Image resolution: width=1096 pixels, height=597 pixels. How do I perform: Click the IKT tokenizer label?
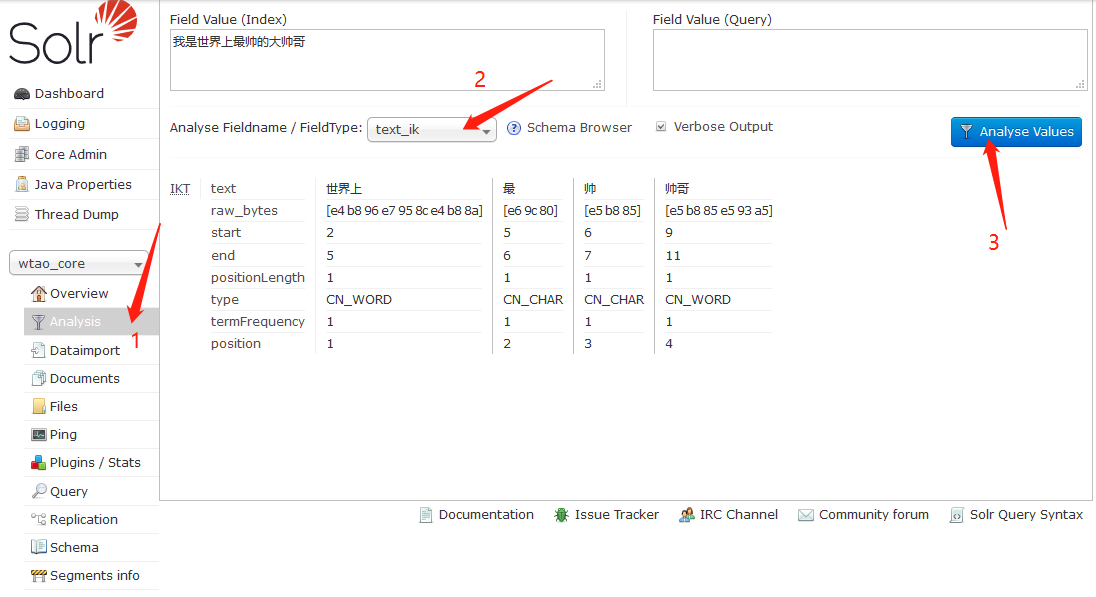(180, 189)
